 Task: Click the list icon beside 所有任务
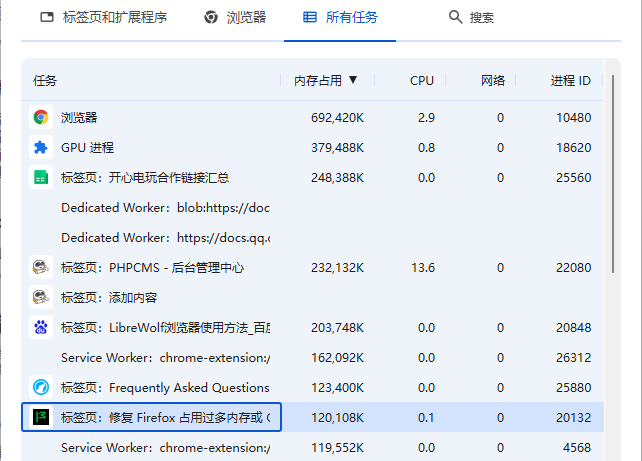(310, 17)
